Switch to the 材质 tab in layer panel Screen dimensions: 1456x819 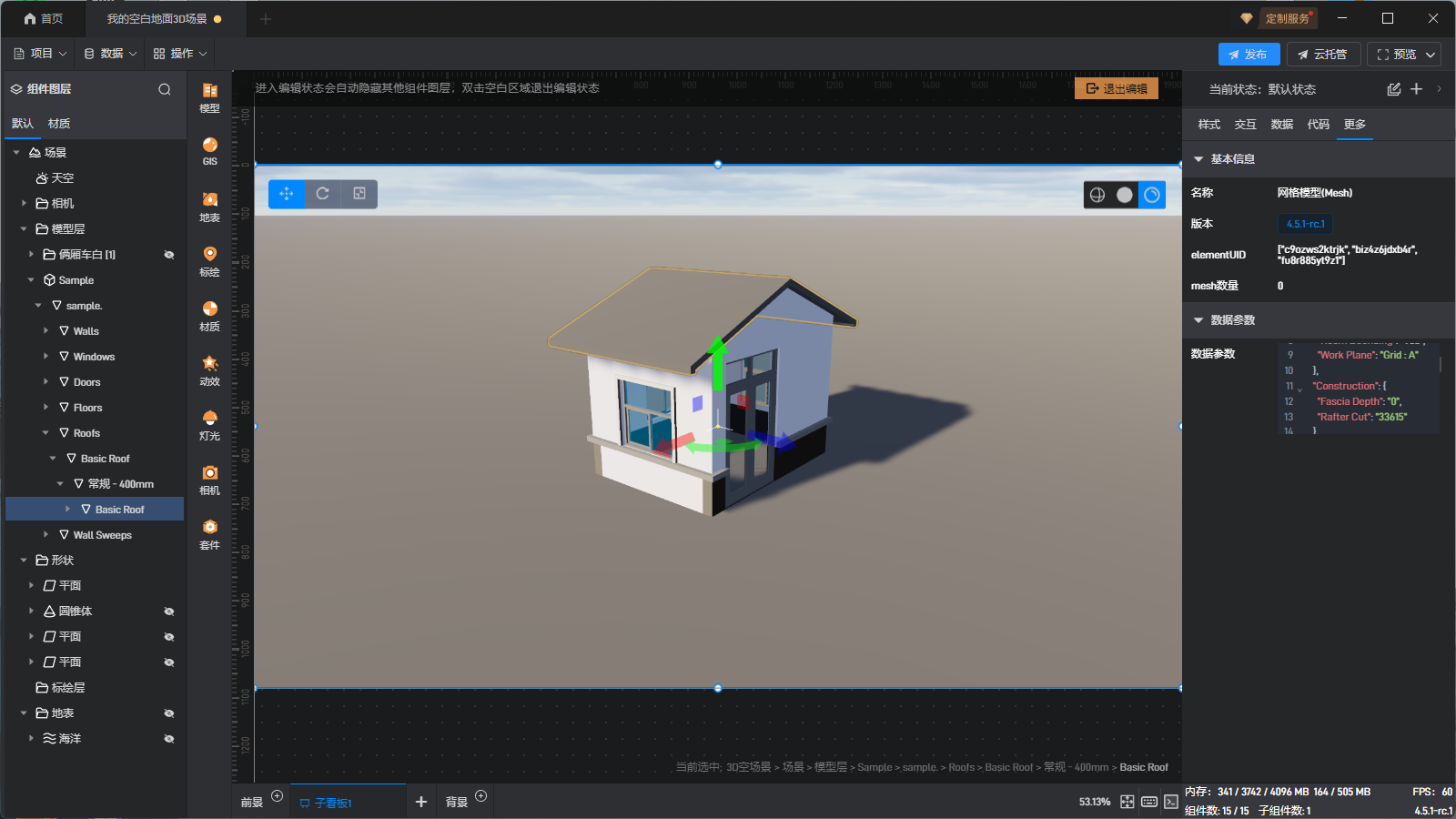[x=59, y=124]
